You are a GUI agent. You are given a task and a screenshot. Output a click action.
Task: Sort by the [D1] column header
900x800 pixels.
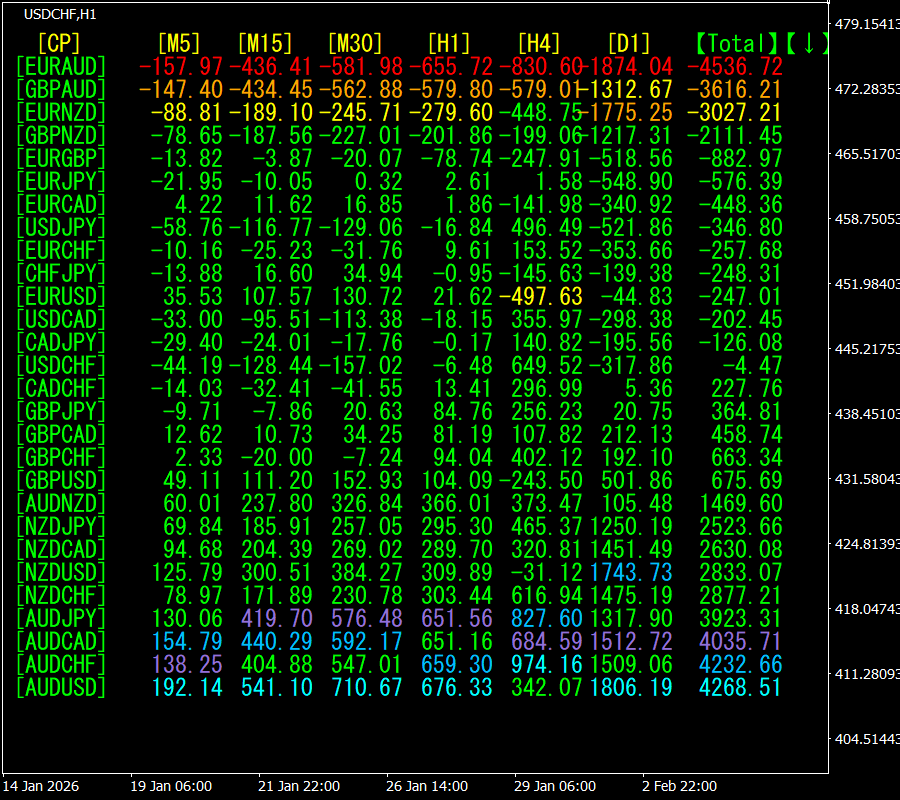629,44
